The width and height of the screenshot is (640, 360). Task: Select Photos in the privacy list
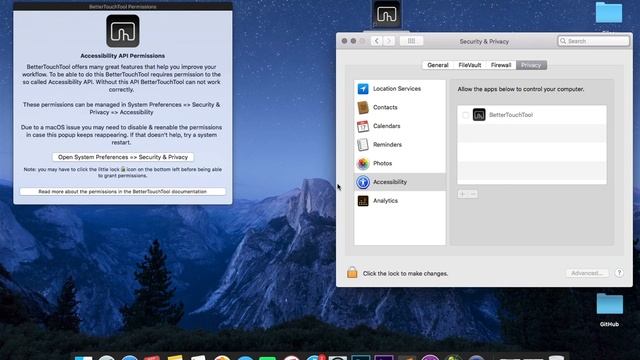coord(400,163)
